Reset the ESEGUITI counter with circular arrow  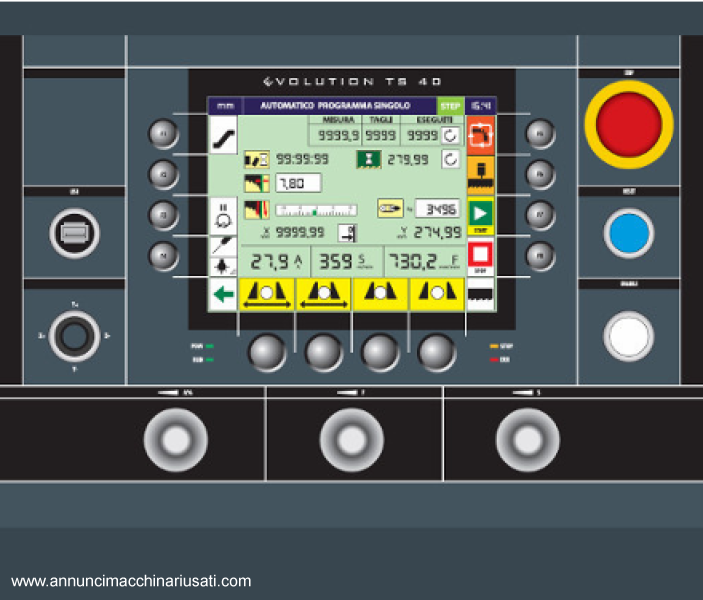pyautogui.click(x=451, y=134)
